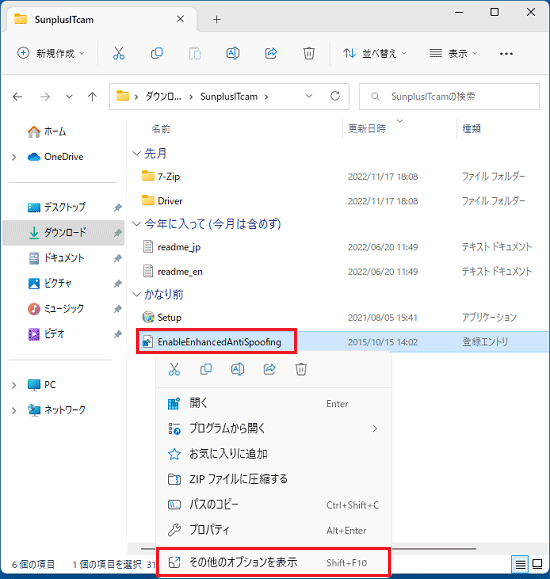Click the Cut icon in context menu
Viewport: 550px width, 579px height.
[x=174, y=369]
